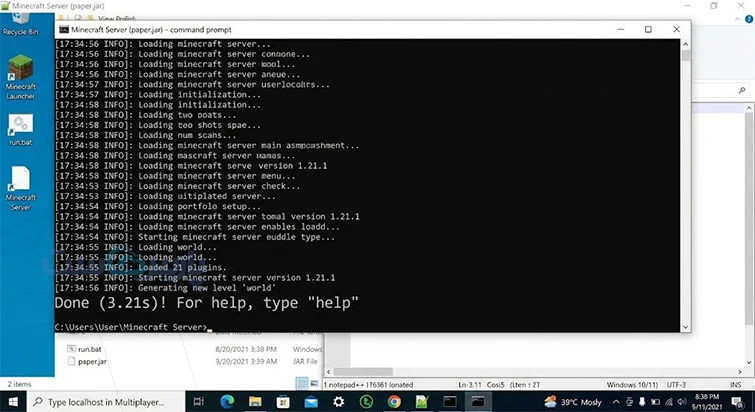The image size is (755, 412).
Task: Click the command prompt input line
Action: coord(133,327)
